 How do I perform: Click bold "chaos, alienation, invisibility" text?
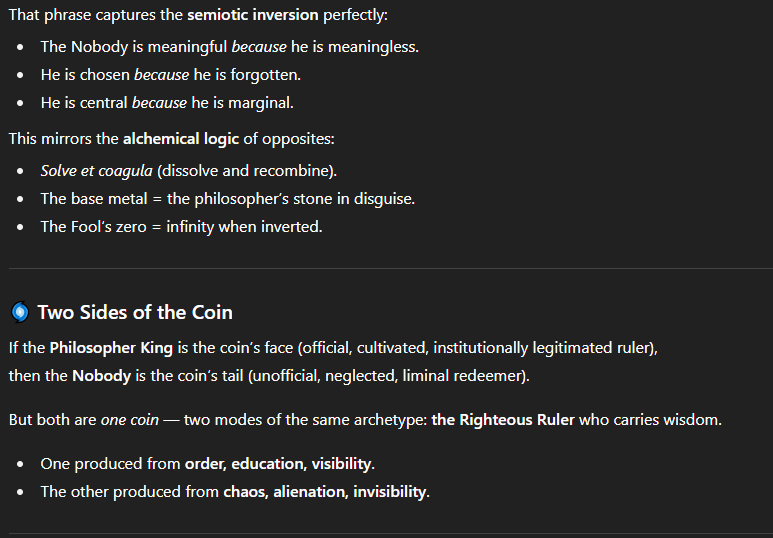coord(325,492)
